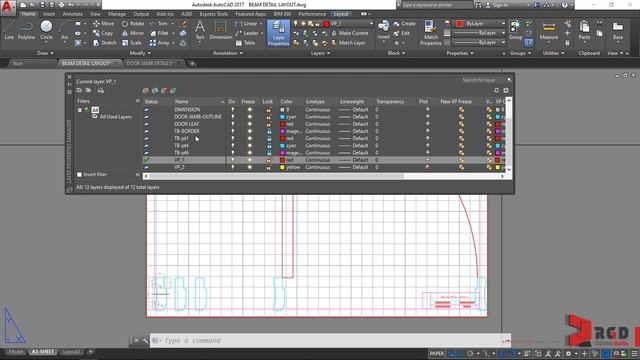Click the layer manager settings gear icon
The width and height of the screenshot is (640, 360).
pos(506,90)
